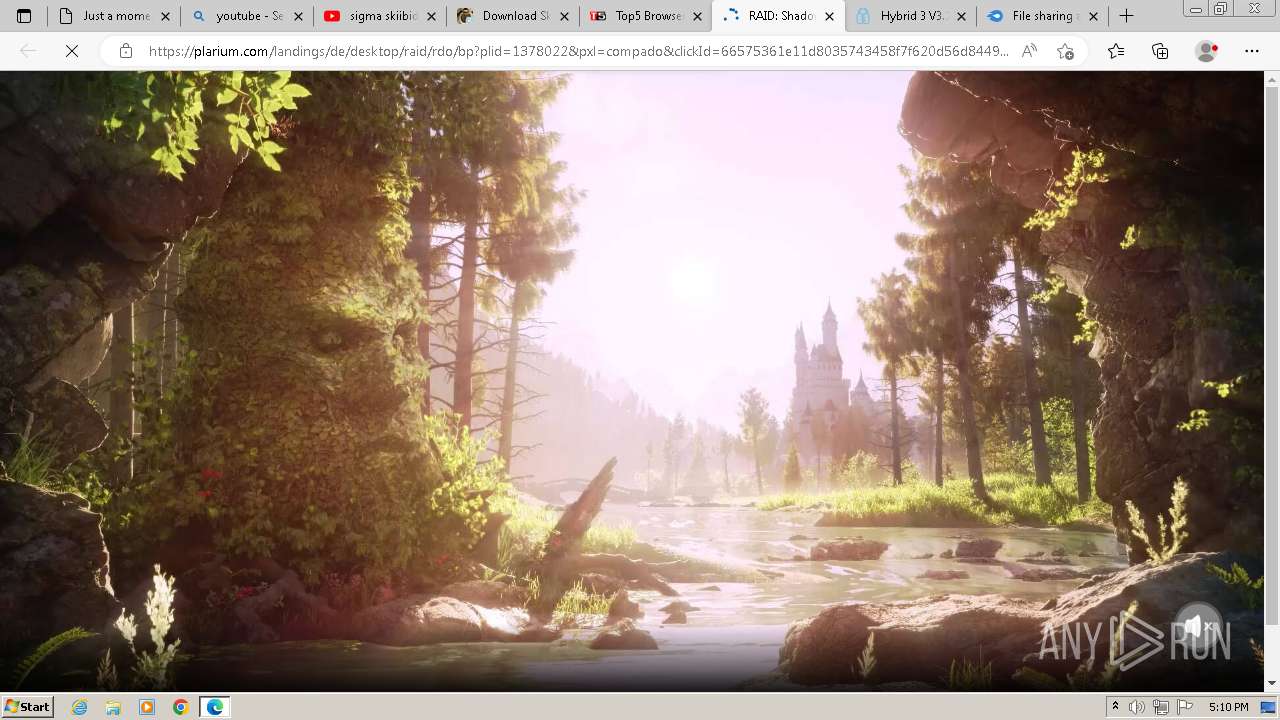Open Windows Media Player from the taskbar
The width and height of the screenshot is (1280, 720).
pos(147,707)
